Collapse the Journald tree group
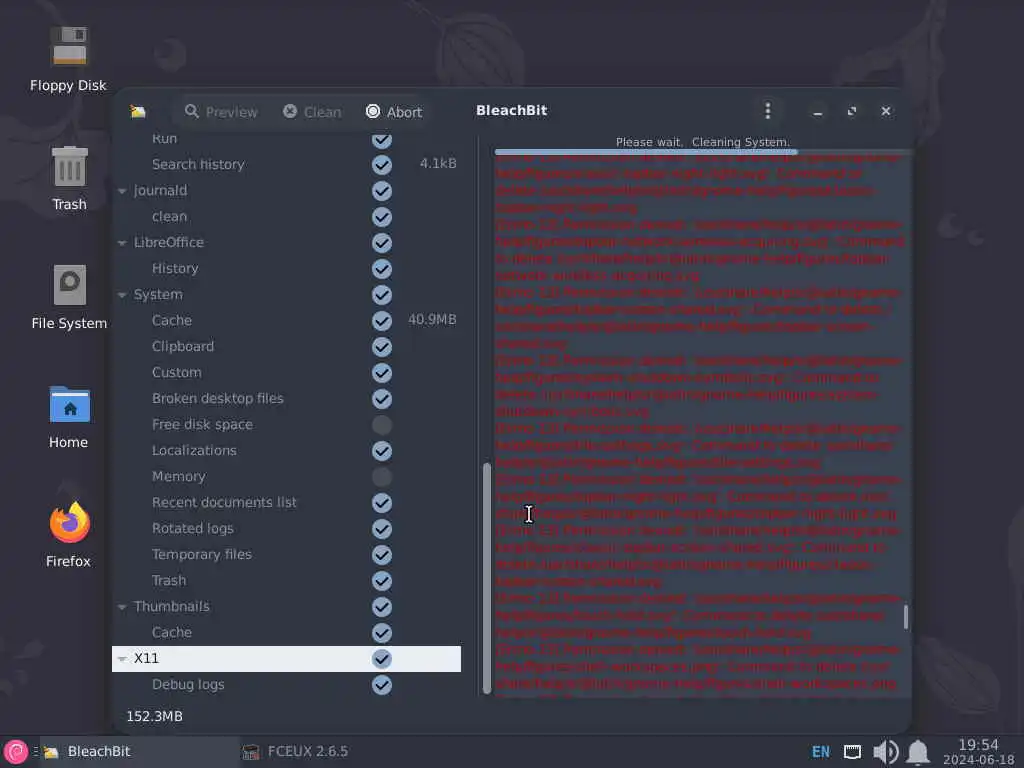Image resolution: width=1024 pixels, height=768 pixels. point(122,191)
